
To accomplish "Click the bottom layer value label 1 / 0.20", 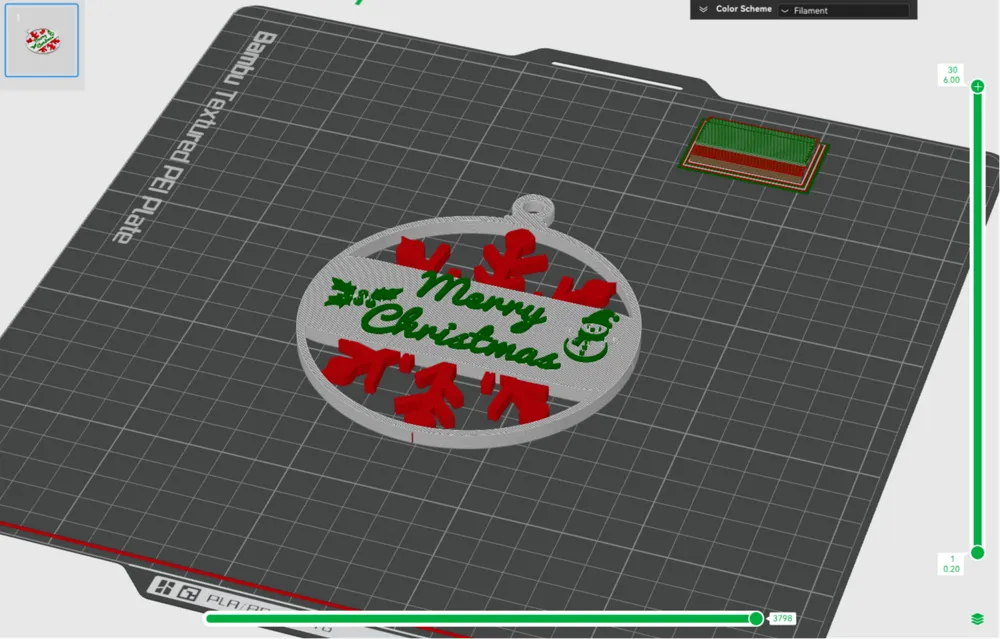I will click(x=952, y=563).
